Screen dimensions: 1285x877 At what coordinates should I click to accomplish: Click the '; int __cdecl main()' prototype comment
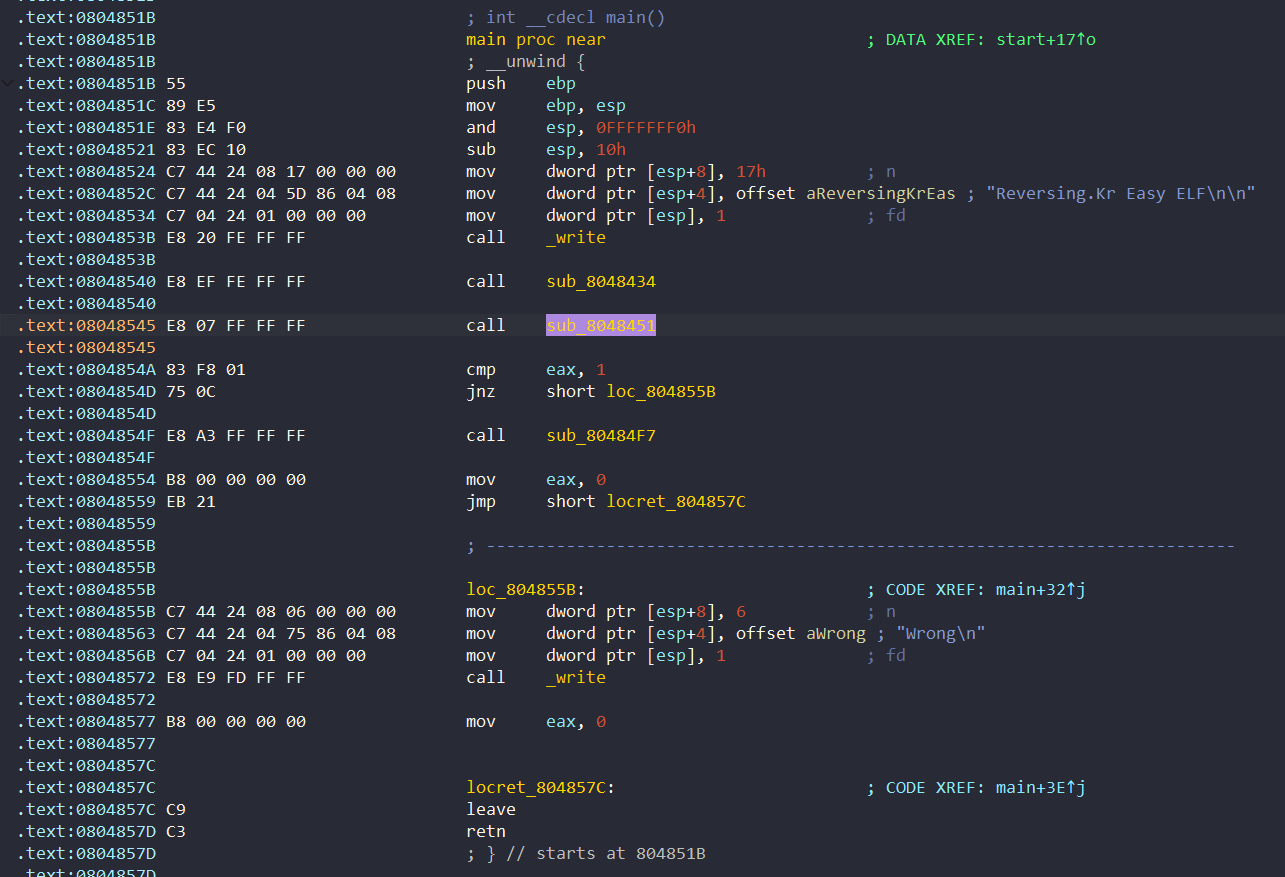(x=566, y=17)
